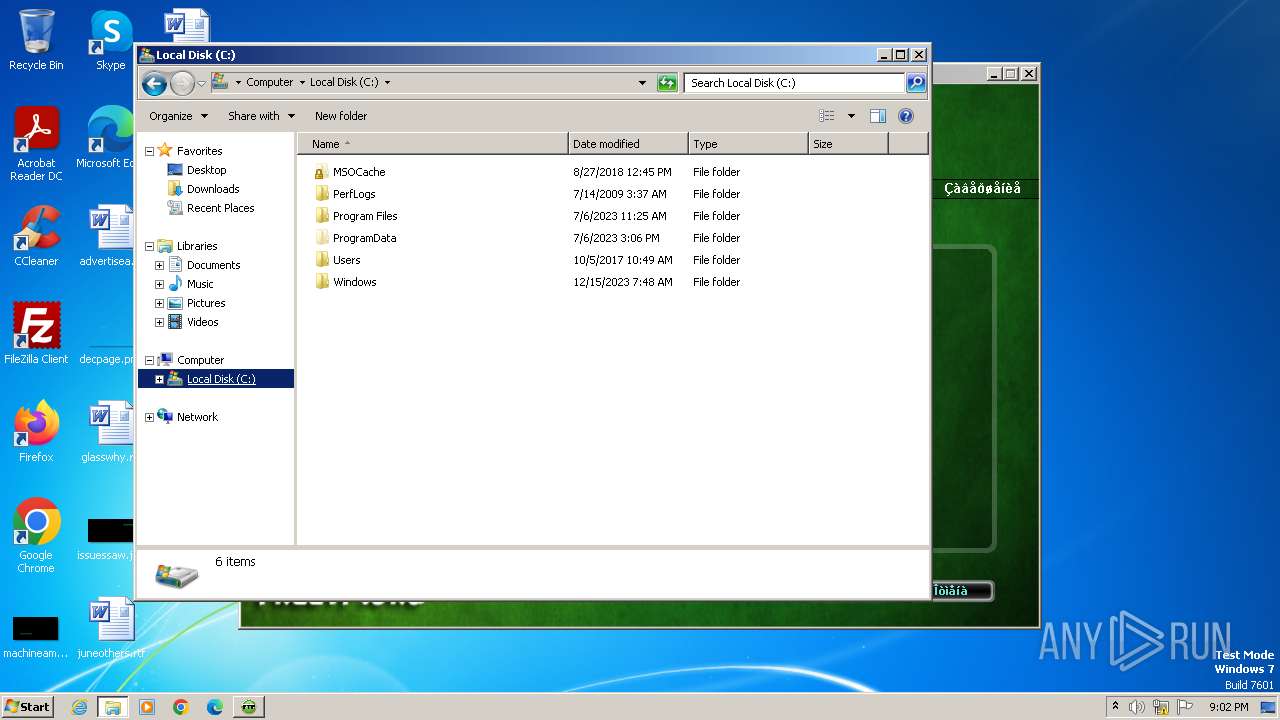This screenshot has width=1280, height=720.
Task: Open Explorer Help icon
Action: click(906, 116)
